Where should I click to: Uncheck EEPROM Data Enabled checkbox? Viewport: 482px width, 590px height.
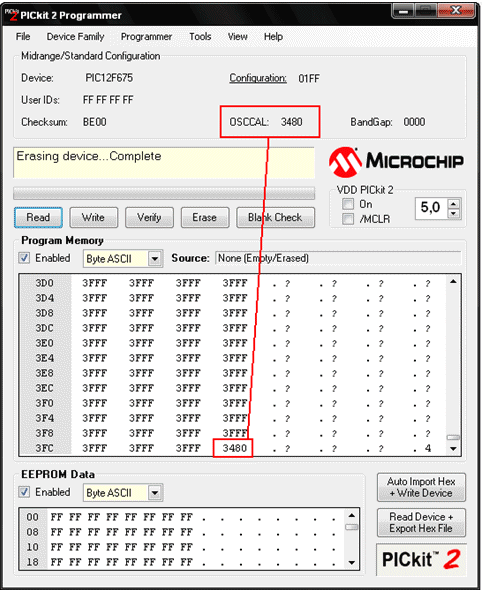[x=24, y=492]
